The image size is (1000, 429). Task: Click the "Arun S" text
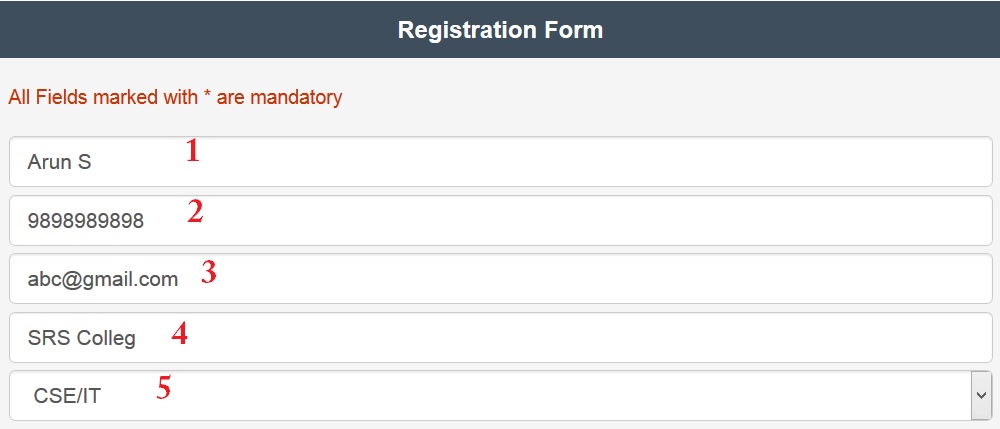coord(59,162)
